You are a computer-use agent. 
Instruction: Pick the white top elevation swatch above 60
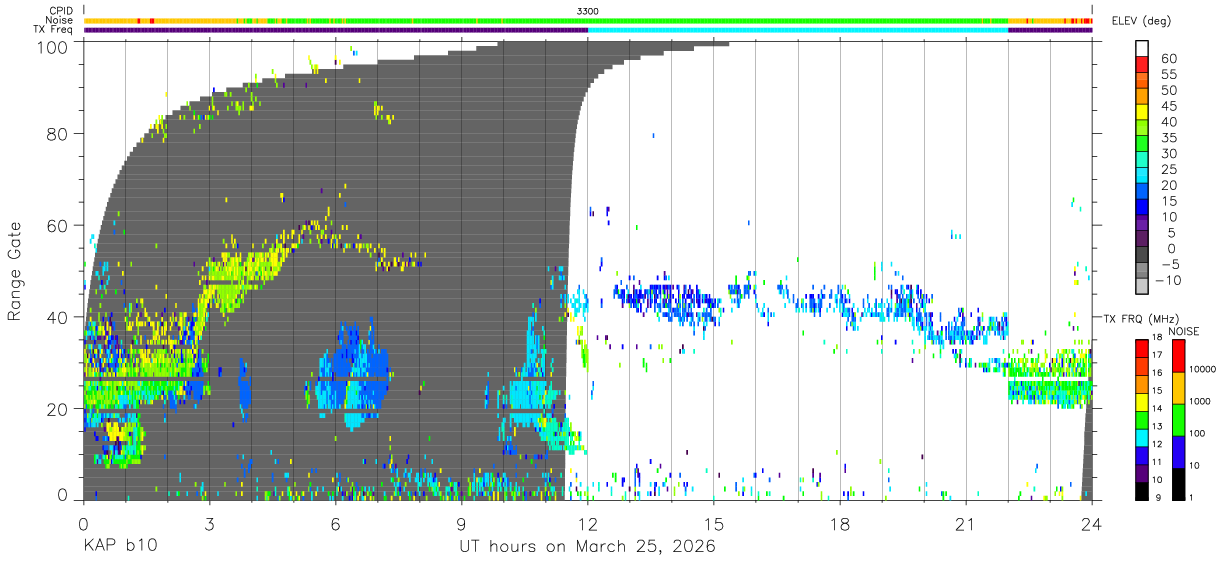[x=1142, y=49]
